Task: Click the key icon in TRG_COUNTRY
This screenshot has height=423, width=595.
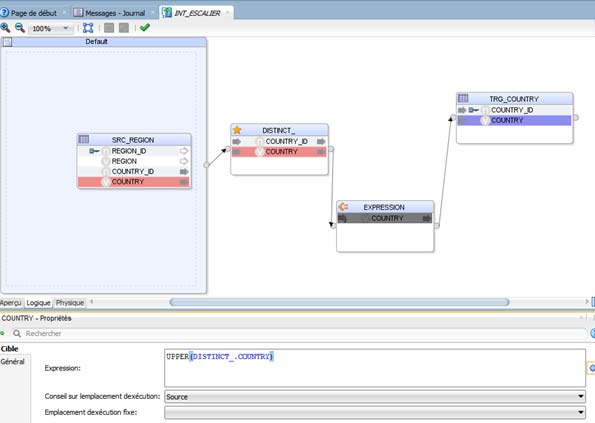Action: [473, 110]
